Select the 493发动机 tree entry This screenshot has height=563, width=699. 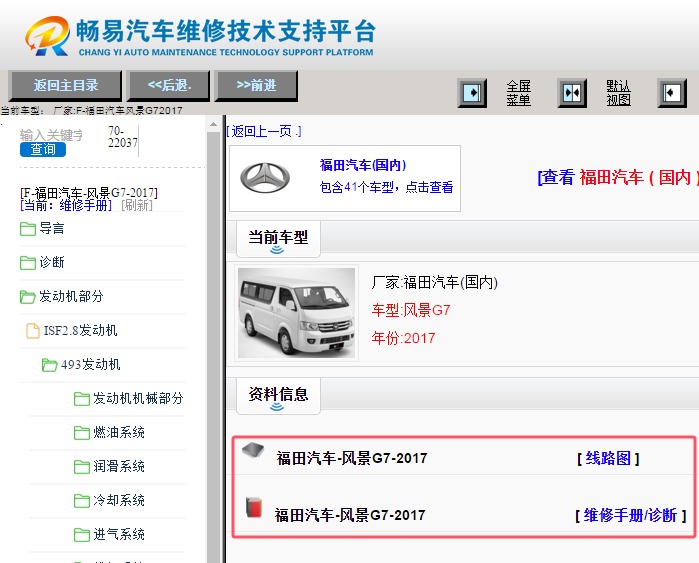pyautogui.click(x=90, y=364)
